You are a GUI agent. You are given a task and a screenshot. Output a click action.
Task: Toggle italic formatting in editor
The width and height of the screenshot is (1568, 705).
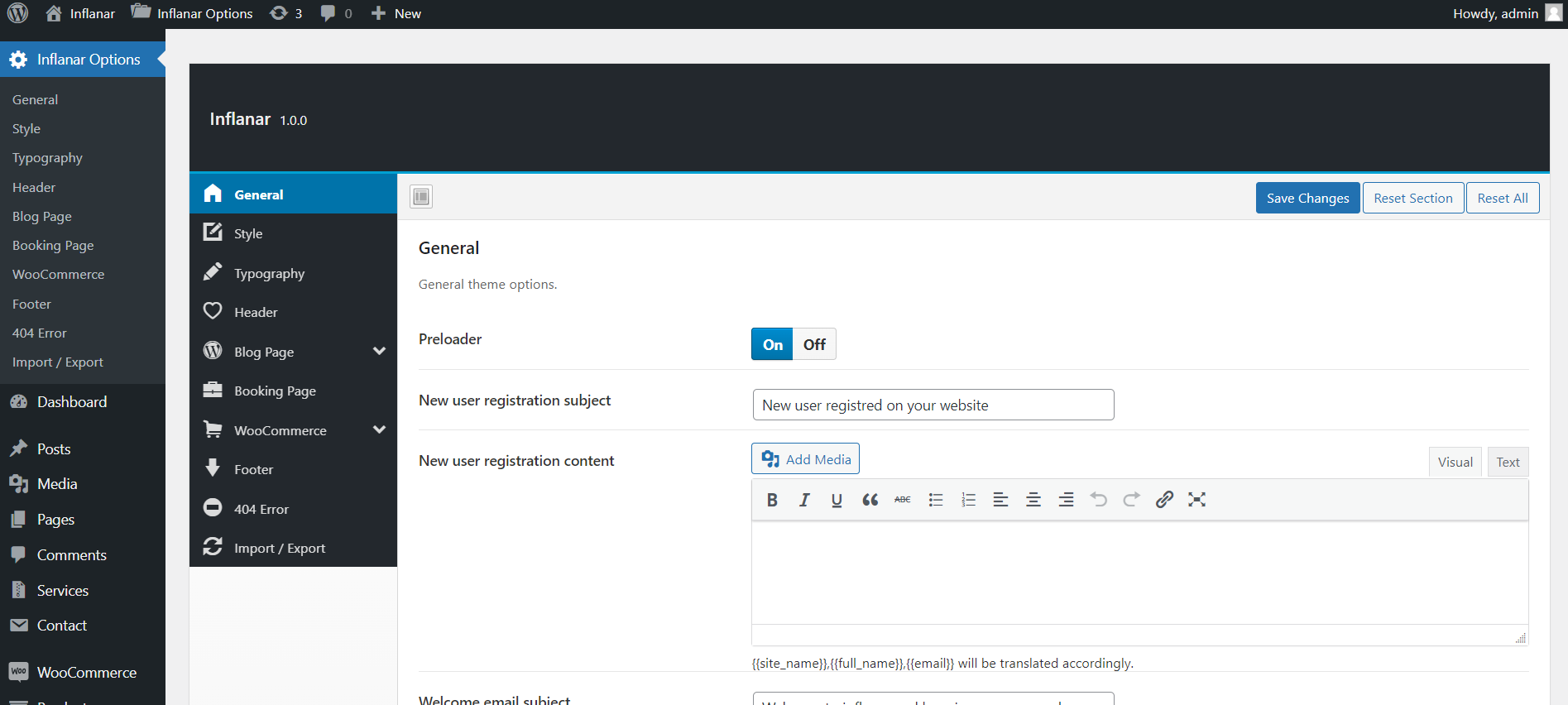coord(804,500)
